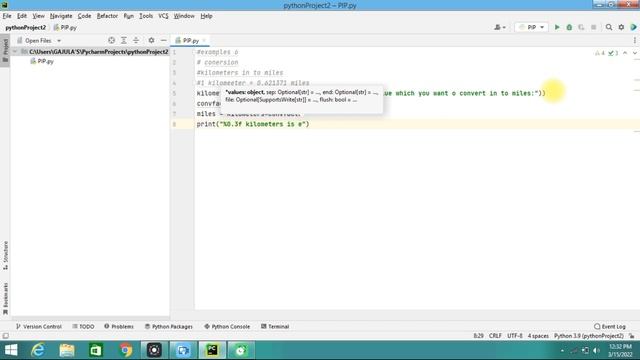Collapse the pythonProject2 root folder node
640x360 pixels.
[x=15, y=52]
